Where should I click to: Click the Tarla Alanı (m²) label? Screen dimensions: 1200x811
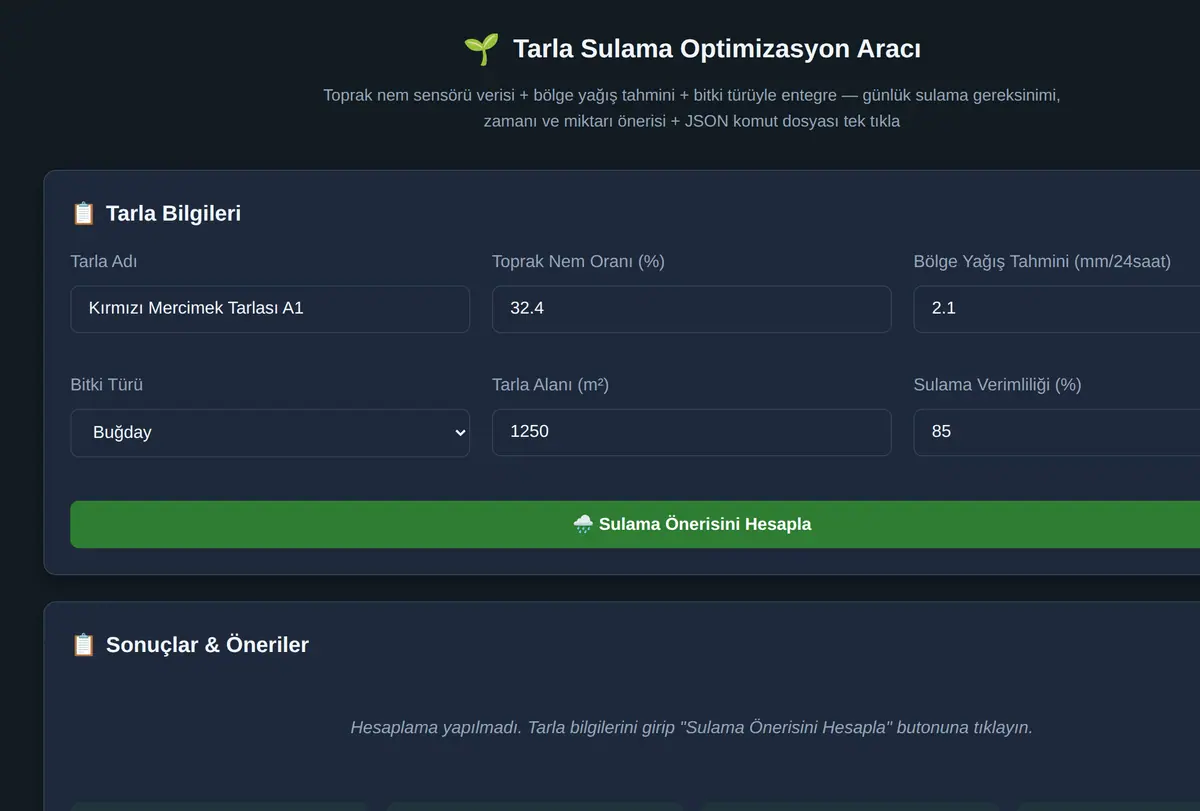pyautogui.click(x=550, y=385)
